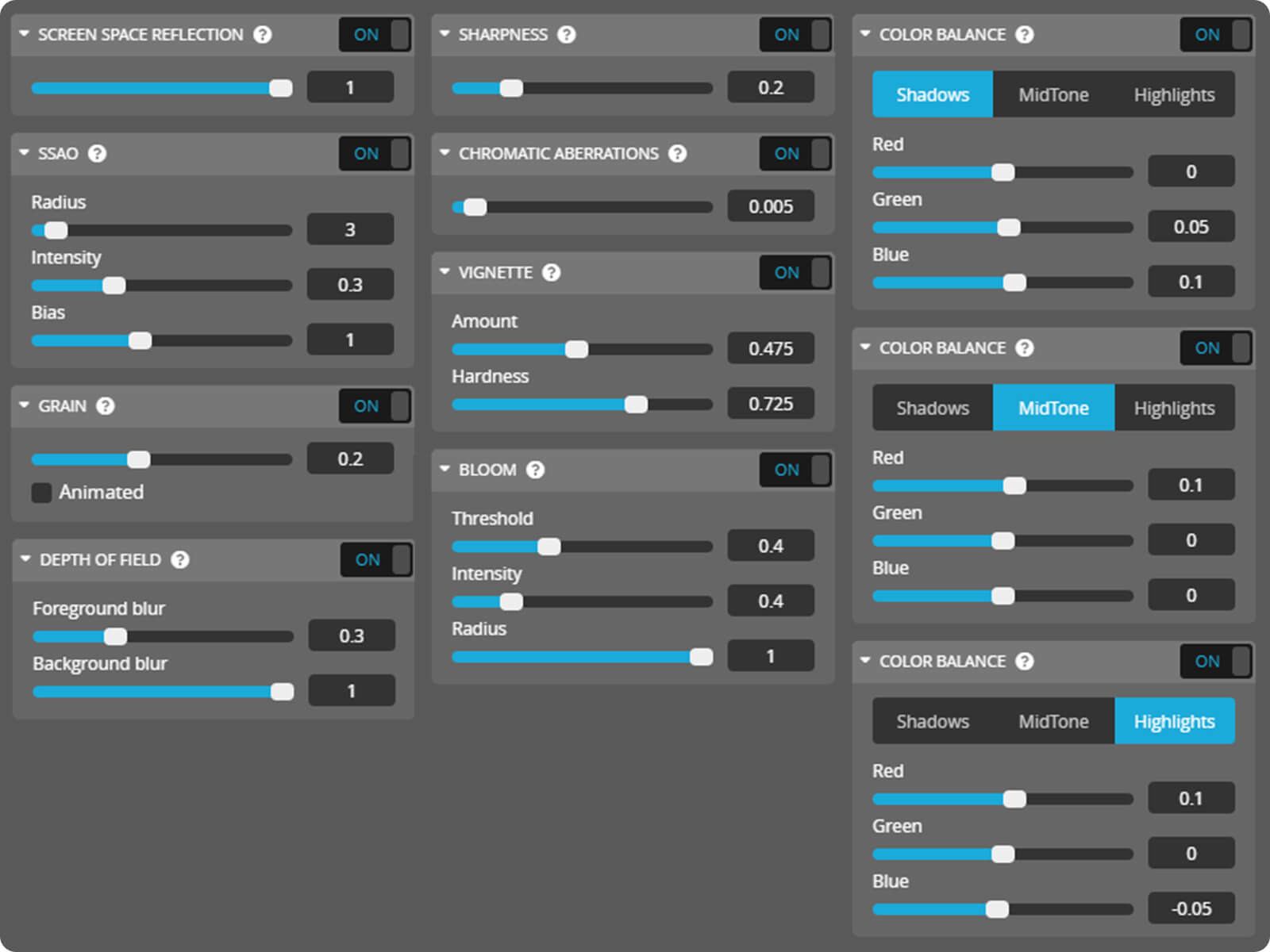Click the Grain help icon

point(105,406)
